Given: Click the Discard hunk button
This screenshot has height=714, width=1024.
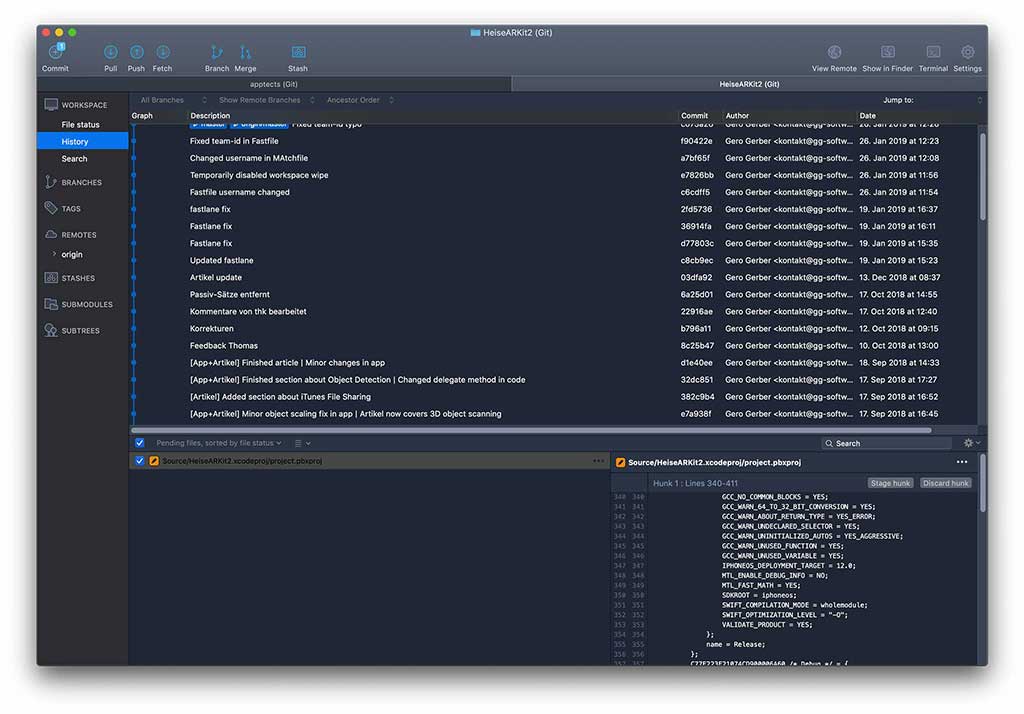Looking at the screenshot, I should click(x=945, y=483).
